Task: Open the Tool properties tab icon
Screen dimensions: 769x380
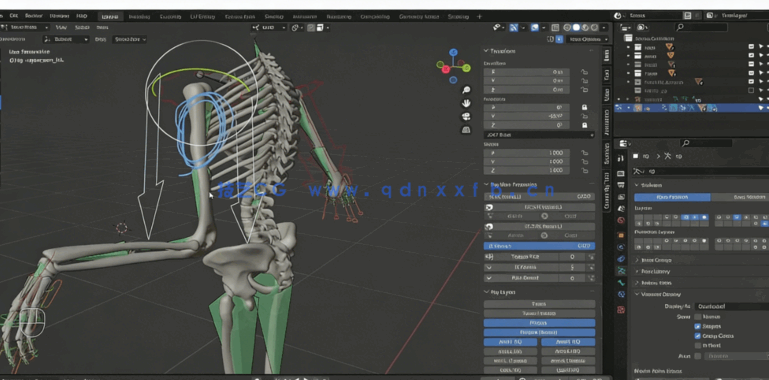Action: tap(621, 158)
